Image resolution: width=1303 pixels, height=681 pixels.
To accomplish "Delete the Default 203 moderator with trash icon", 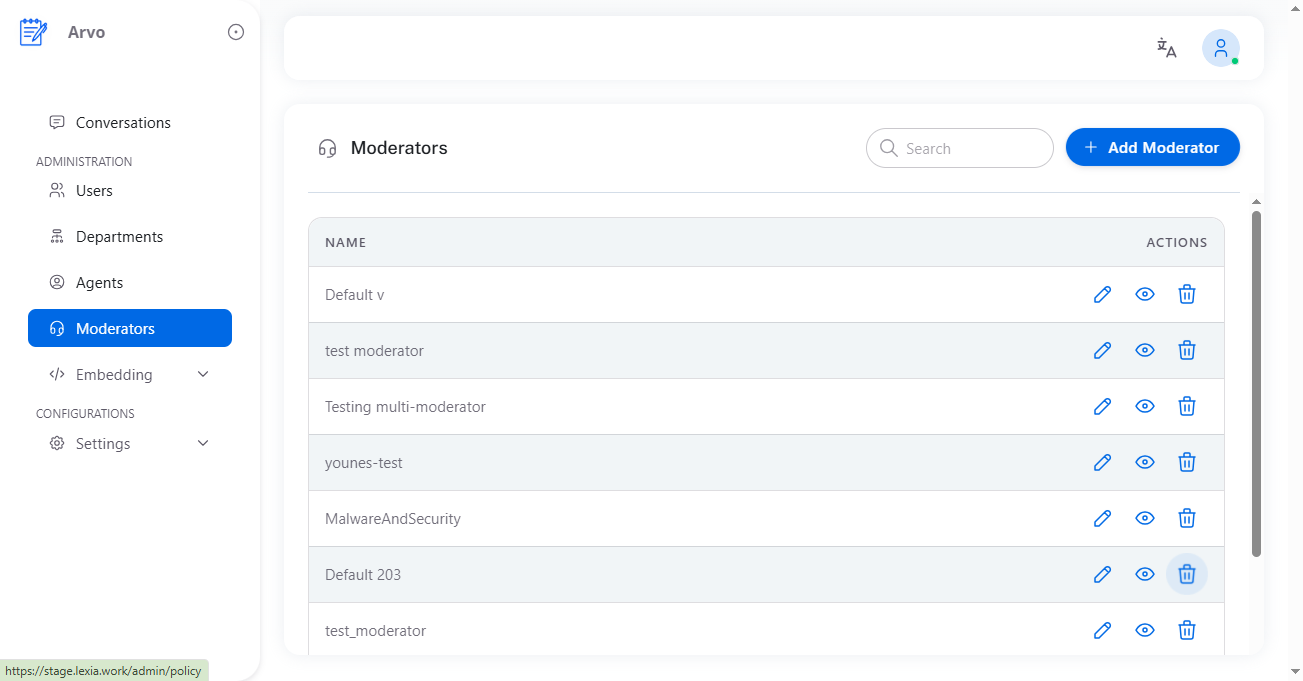I will tap(1186, 574).
